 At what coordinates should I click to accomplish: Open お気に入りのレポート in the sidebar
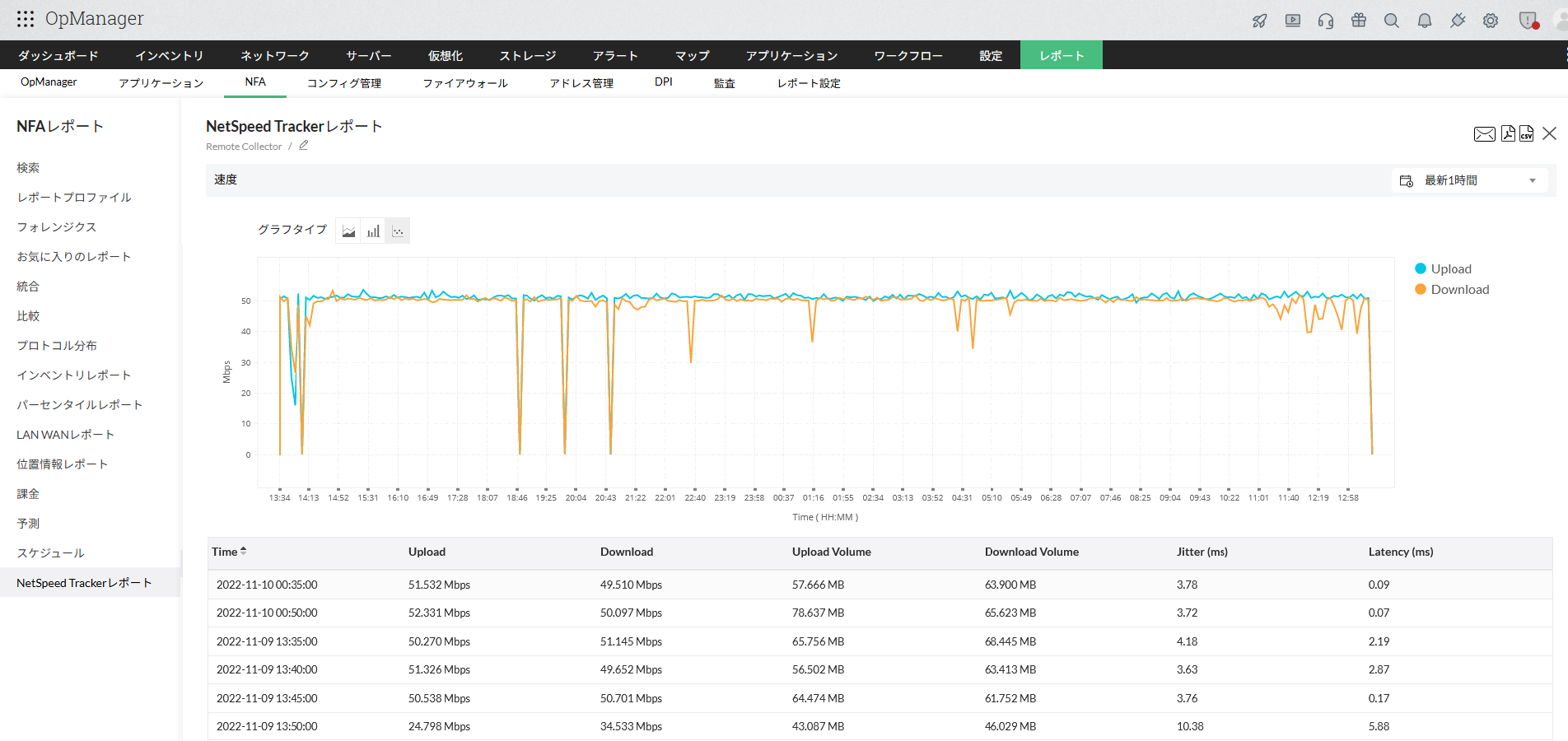(74, 257)
